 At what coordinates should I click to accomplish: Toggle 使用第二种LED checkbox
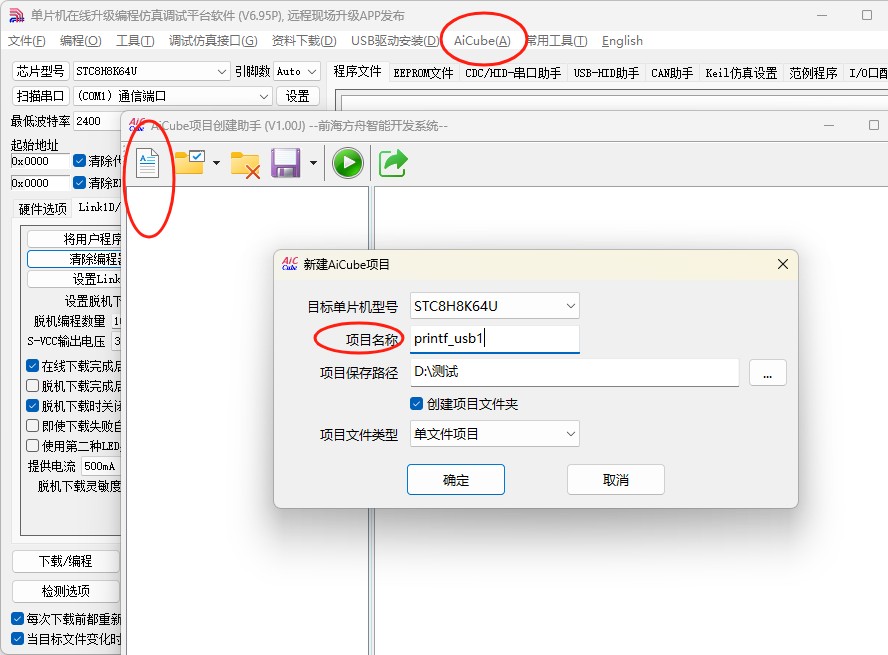[x=33, y=446]
